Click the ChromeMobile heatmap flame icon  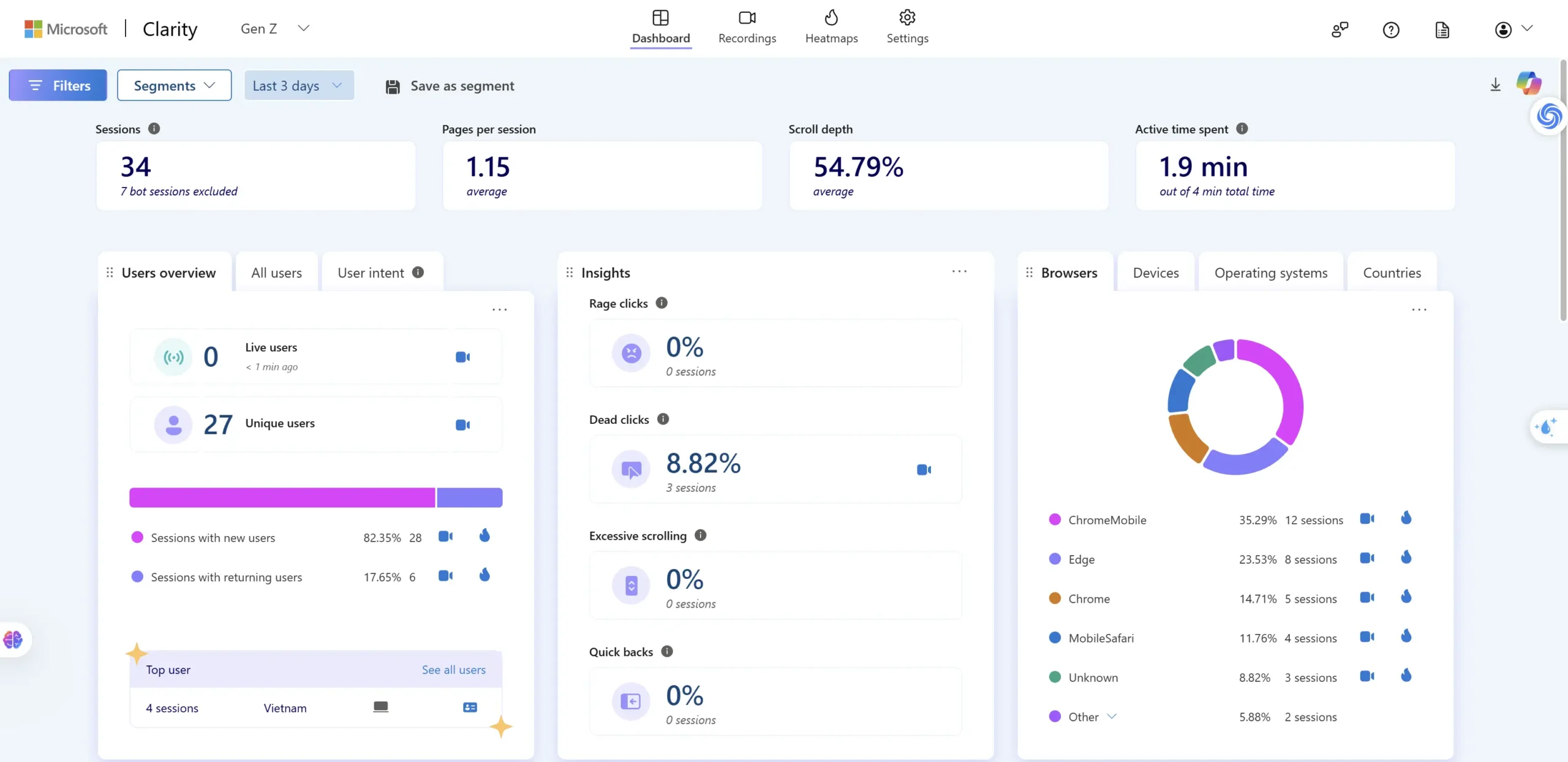coord(1406,518)
